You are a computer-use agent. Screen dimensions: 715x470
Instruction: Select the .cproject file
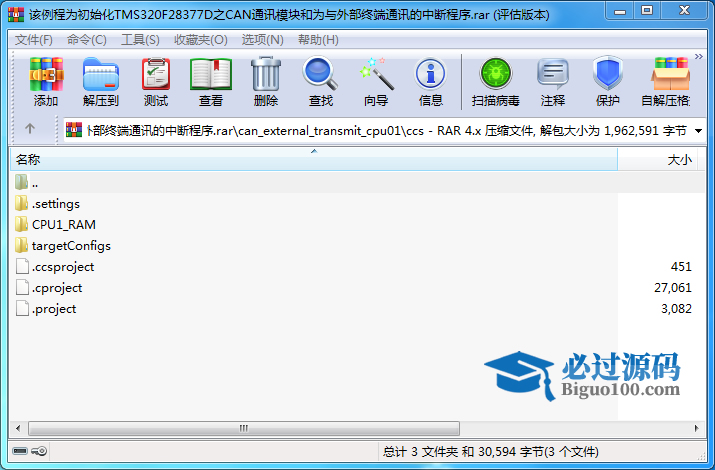click(x=49, y=288)
